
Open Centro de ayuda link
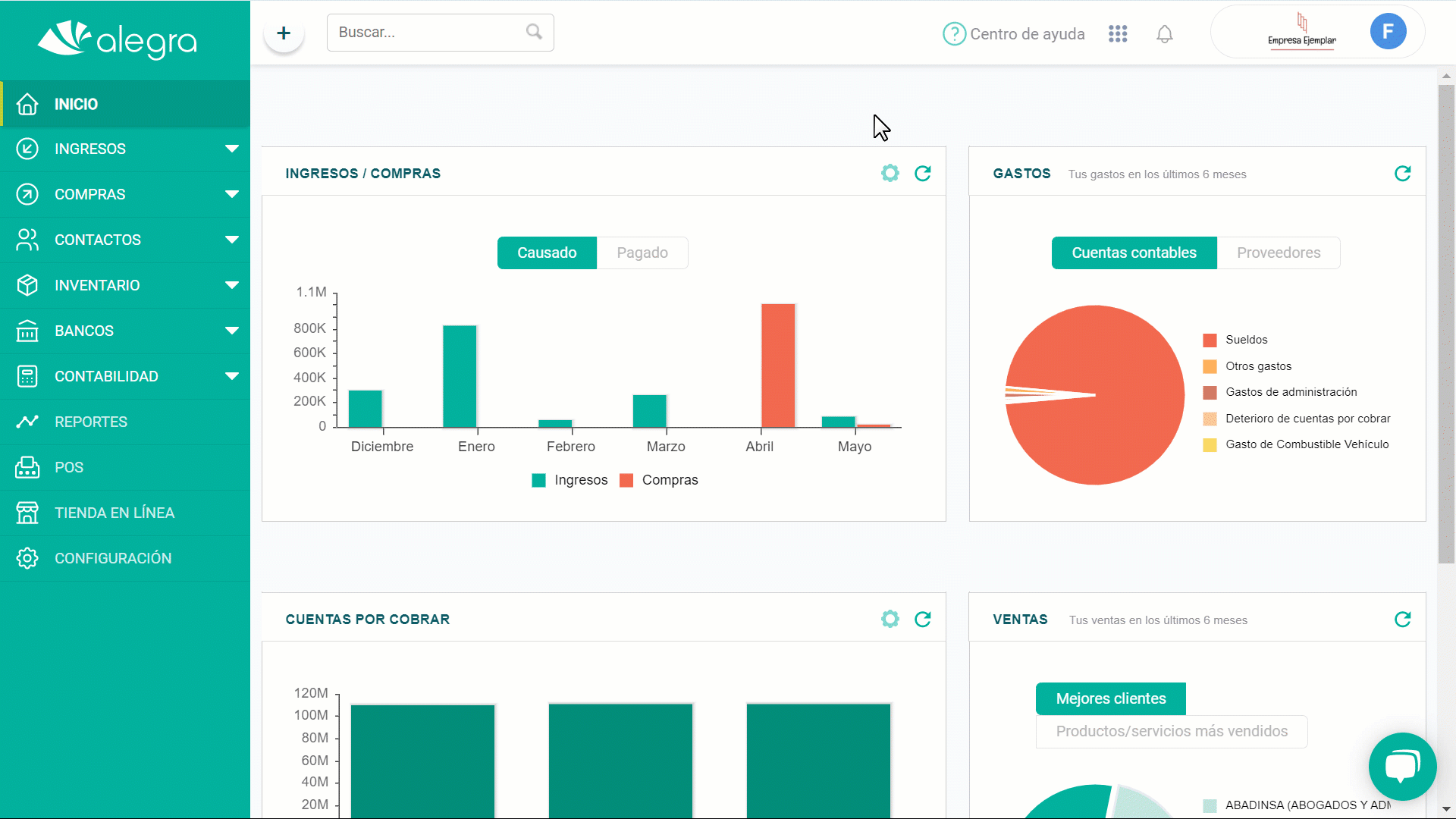pyautogui.click(x=1014, y=34)
